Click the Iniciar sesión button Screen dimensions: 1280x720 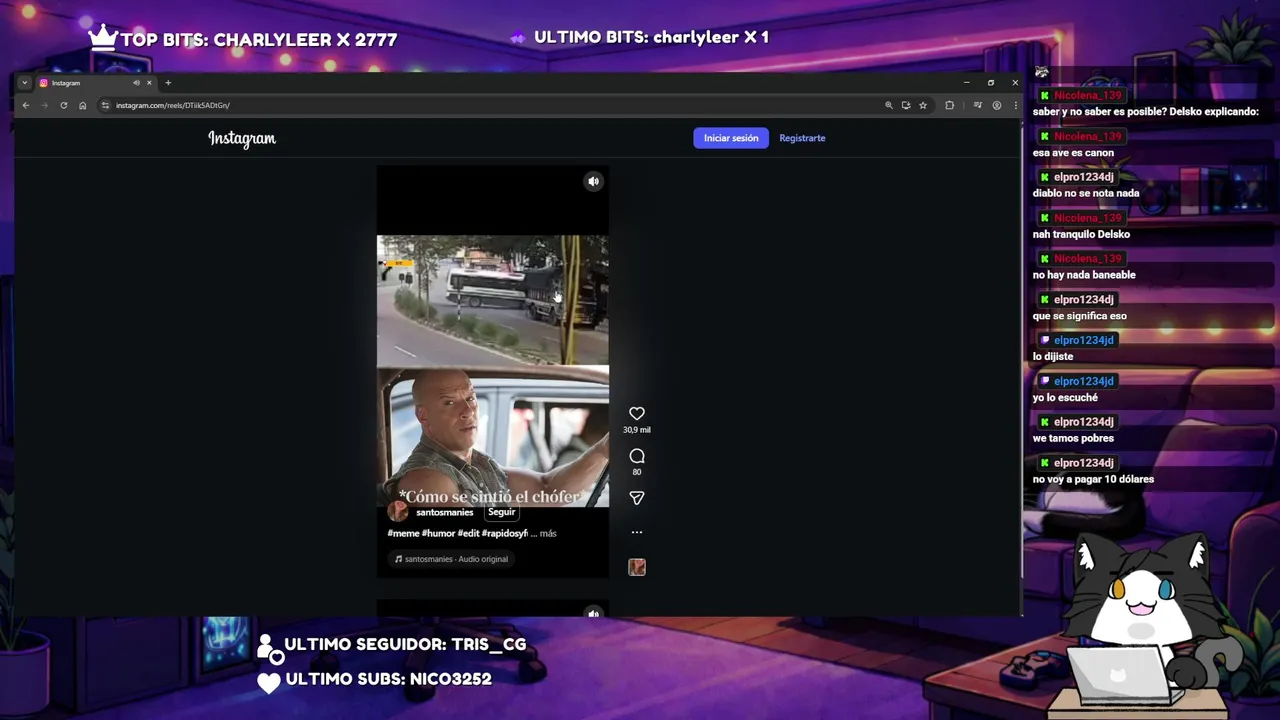point(731,138)
